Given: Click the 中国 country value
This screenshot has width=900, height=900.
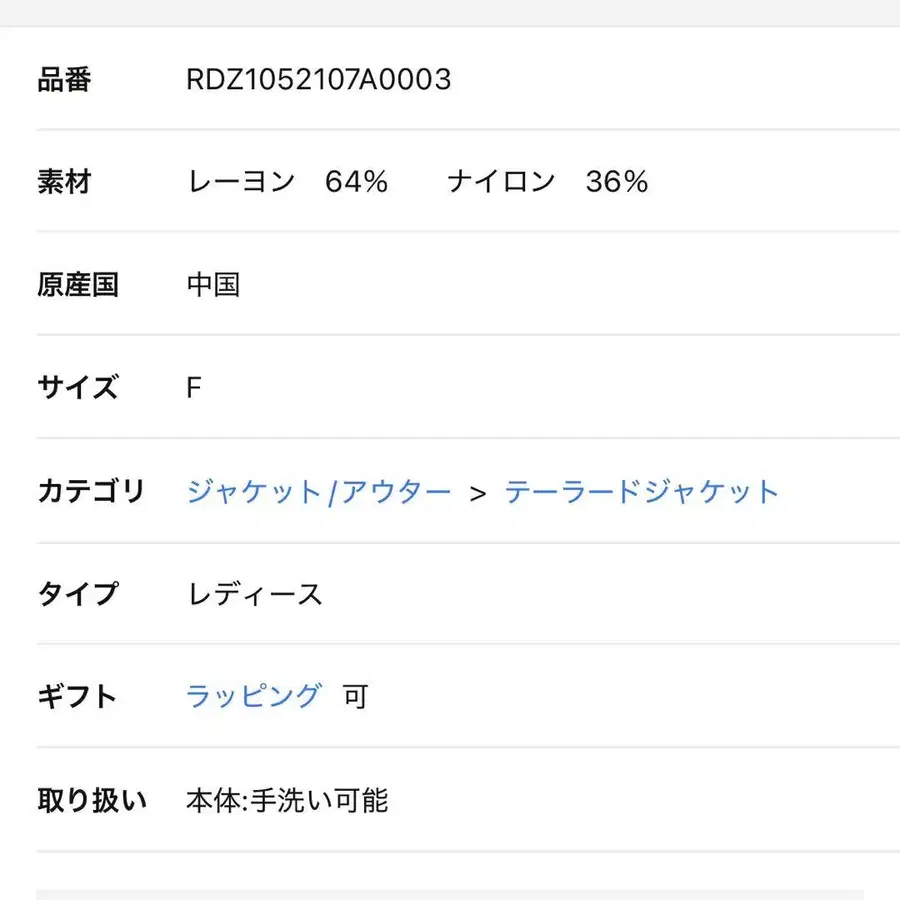Looking at the screenshot, I should 213,285.
